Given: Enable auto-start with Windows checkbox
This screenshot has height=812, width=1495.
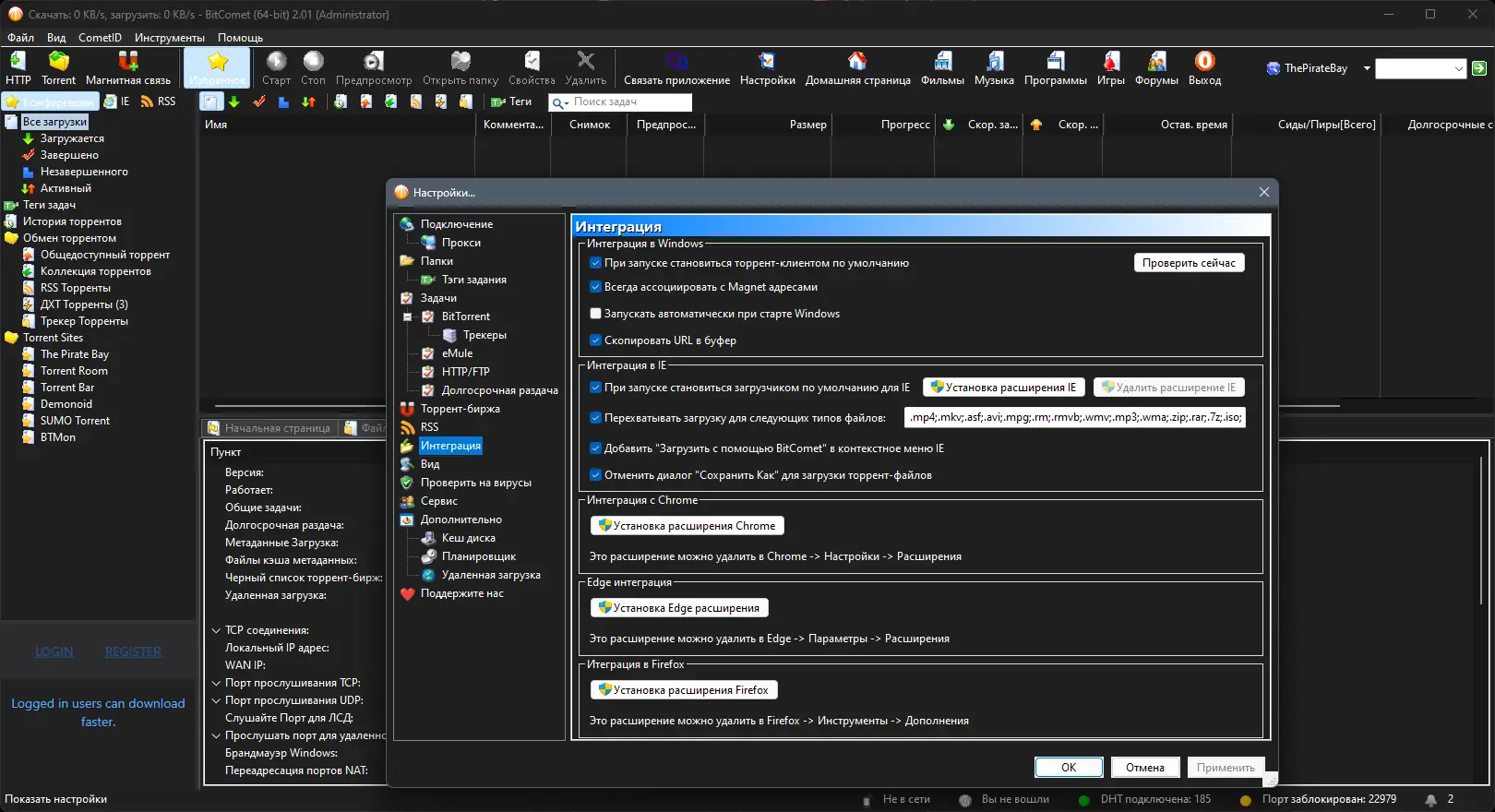Looking at the screenshot, I should coord(596,314).
